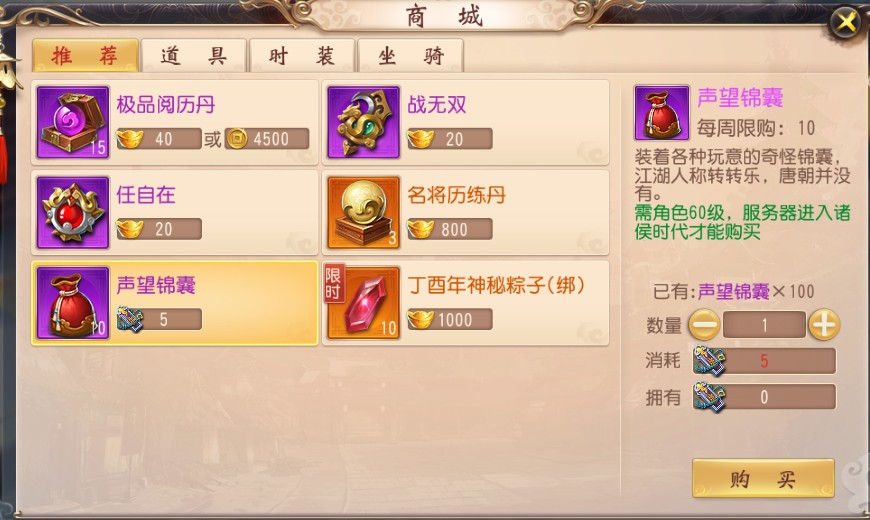Select the 极品阅历丹 treasure chest icon
The image size is (870, 520).
pyautogui.click(x=73, y=122)
